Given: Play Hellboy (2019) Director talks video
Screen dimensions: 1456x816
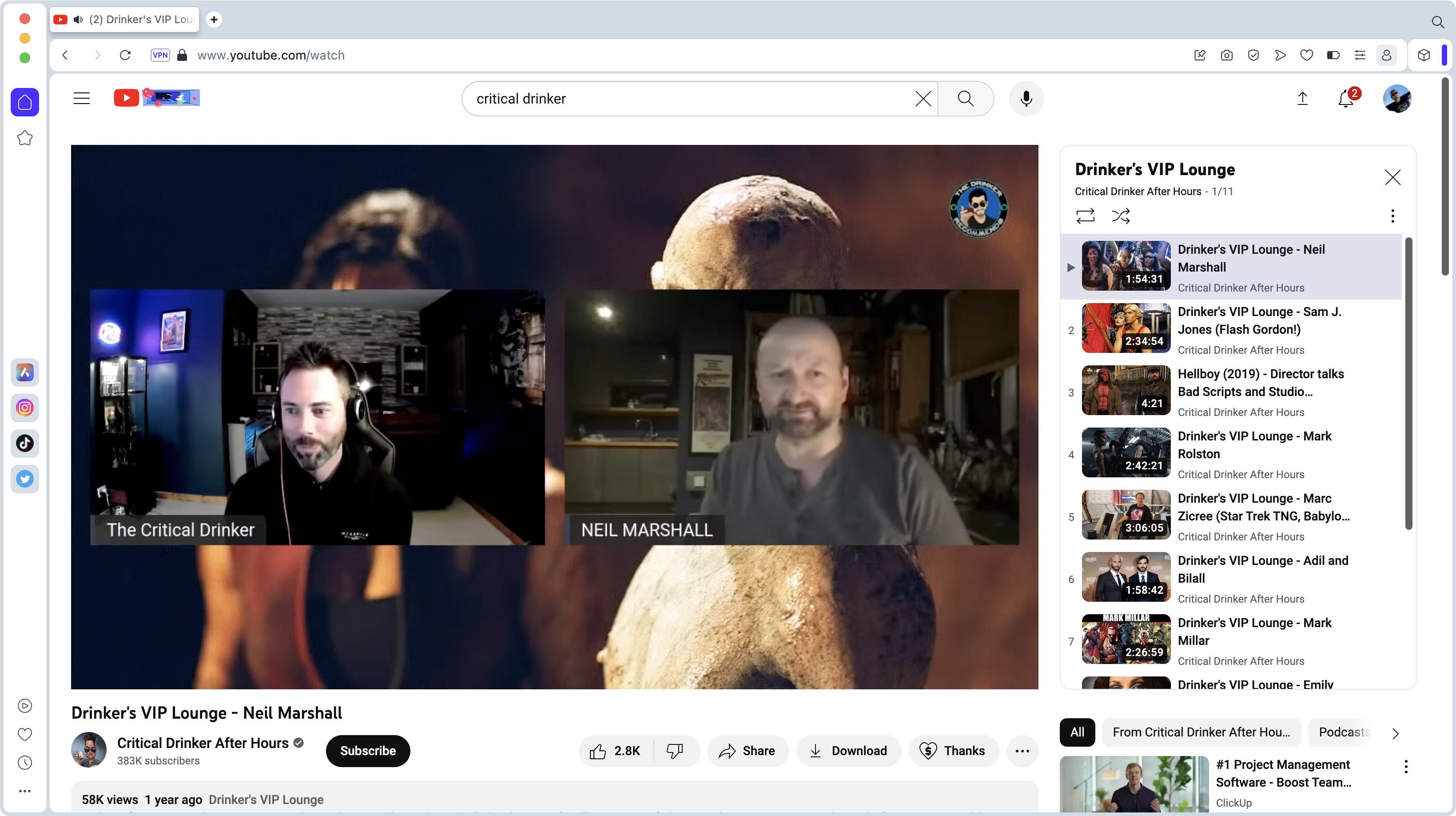Looking at the screenshot, I should click(1231, 392).
